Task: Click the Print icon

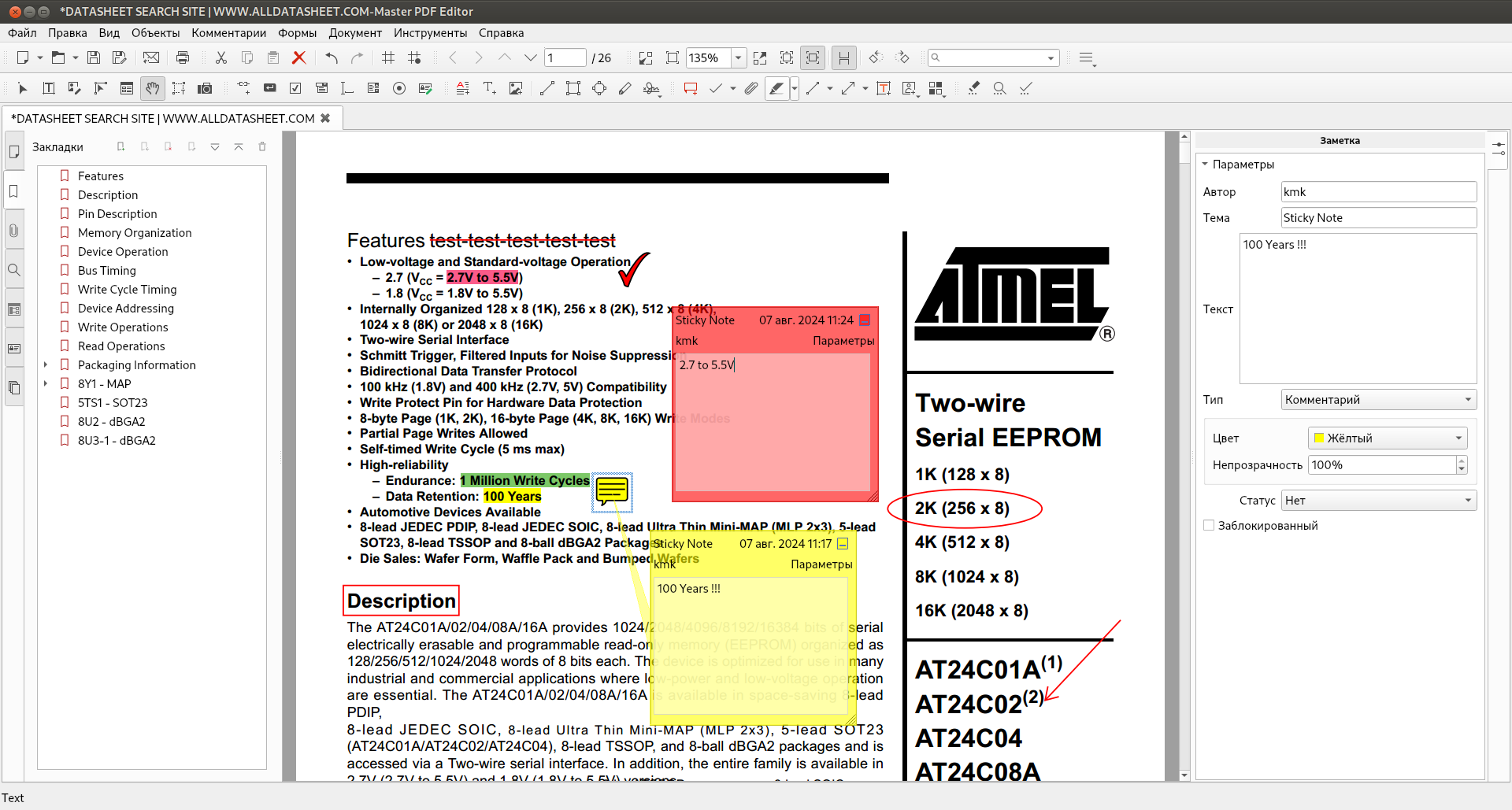Action: point(183,57)
